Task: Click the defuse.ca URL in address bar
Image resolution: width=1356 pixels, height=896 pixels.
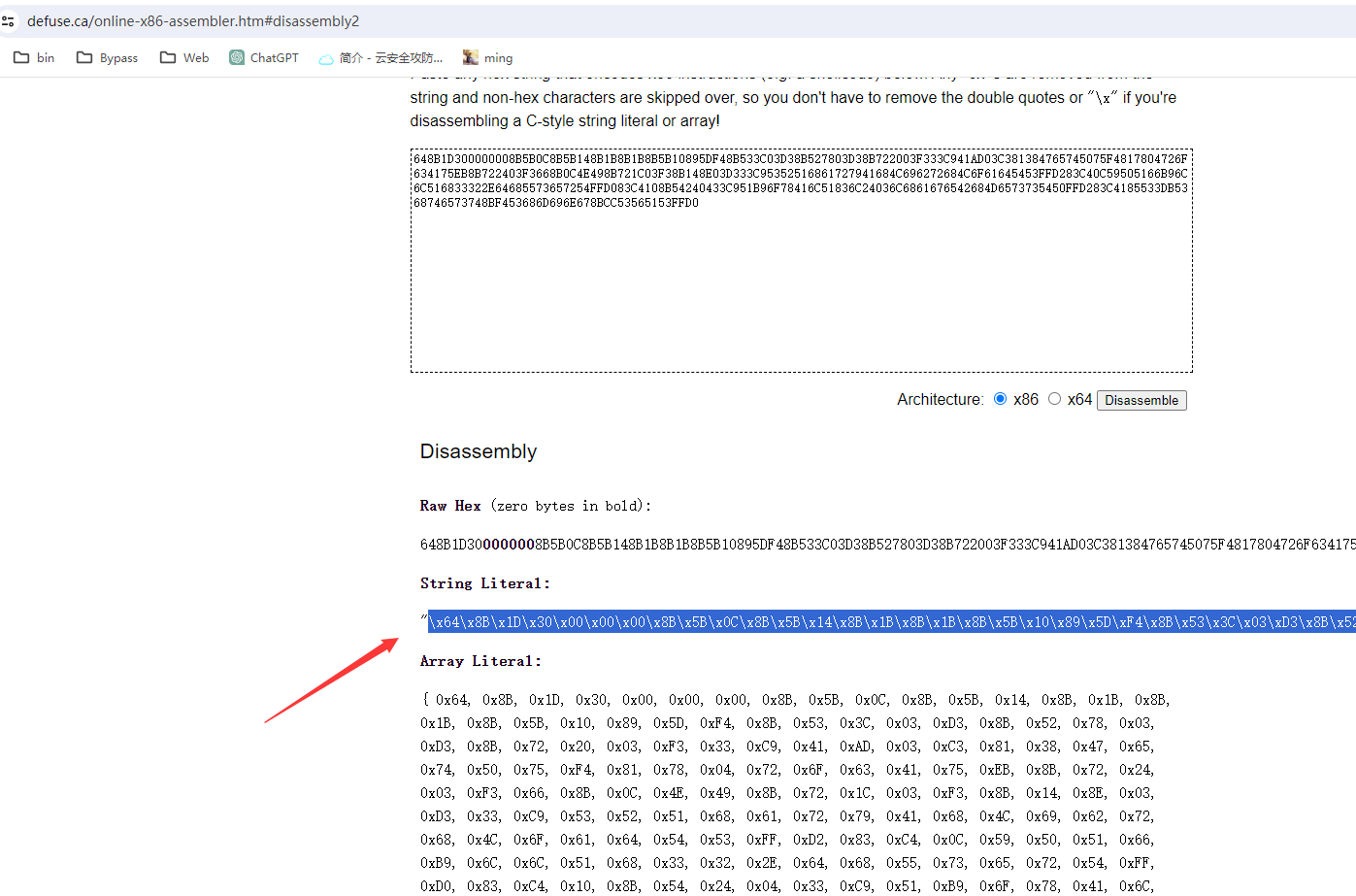Action: tap(192, 20)
